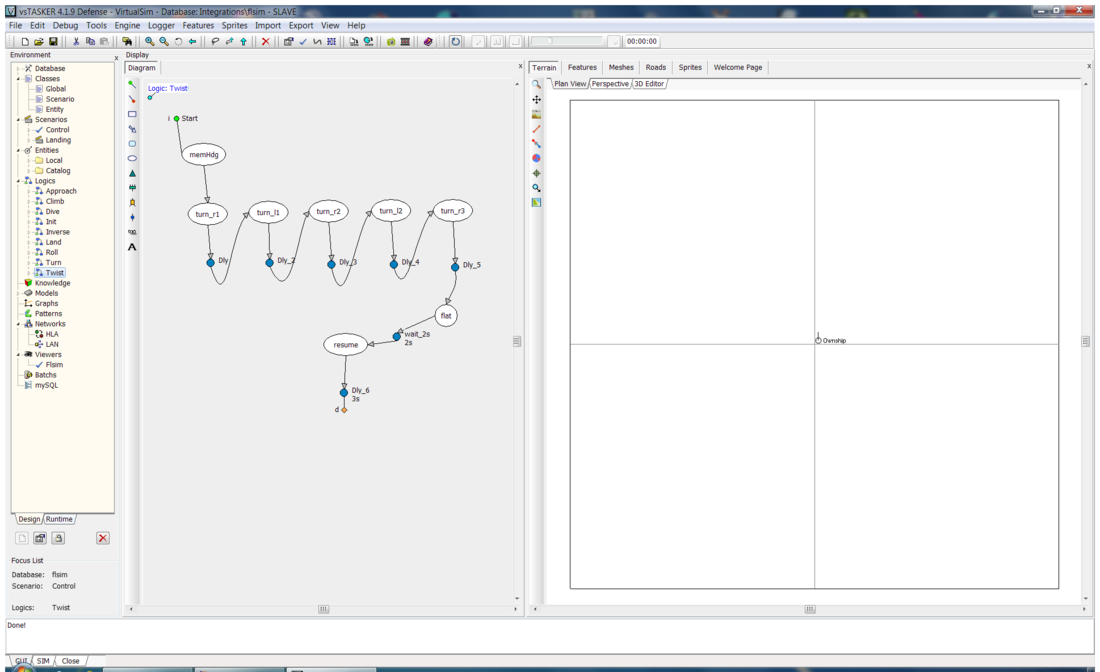Viewport: 1100px width, 672px height.
Task: Collapse the Networks tree node
Action: [x=18, y=324]
